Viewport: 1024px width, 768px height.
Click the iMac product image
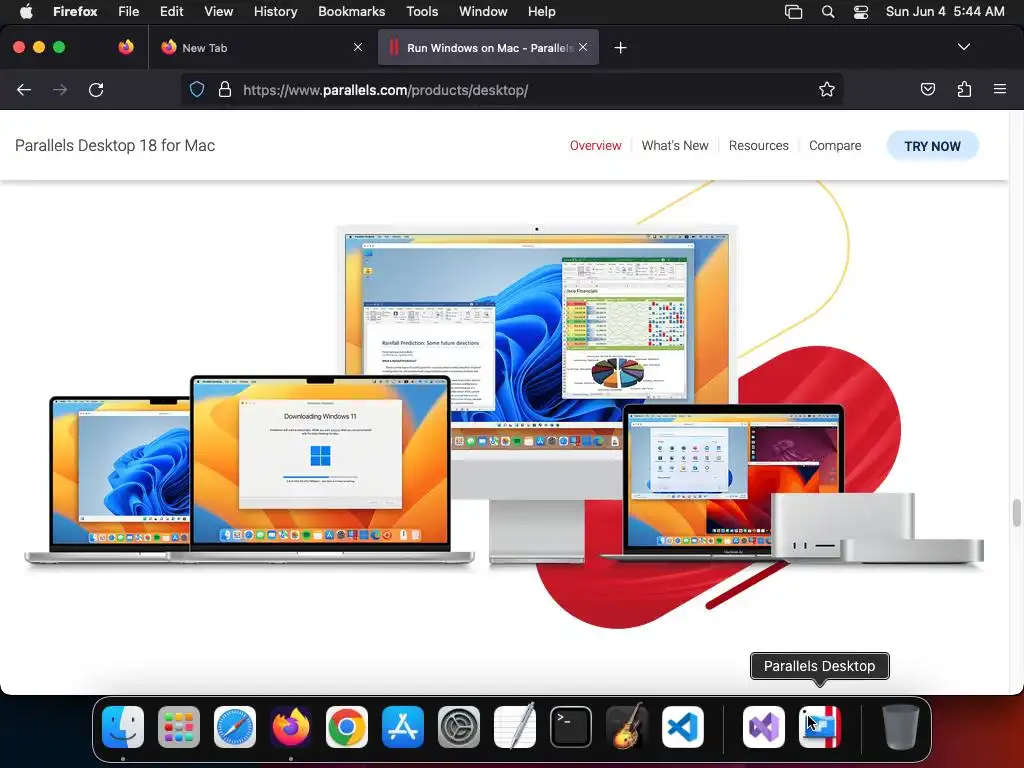point(537,394)
